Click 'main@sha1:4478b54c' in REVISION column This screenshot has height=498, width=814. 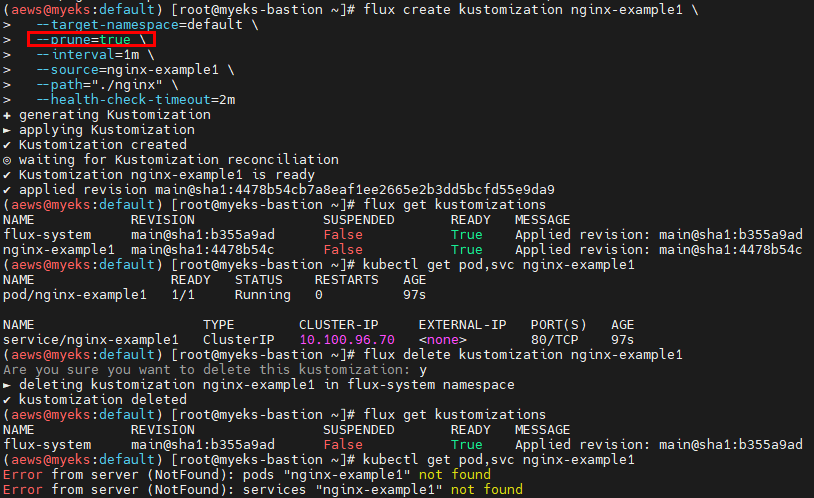[202, 250]
